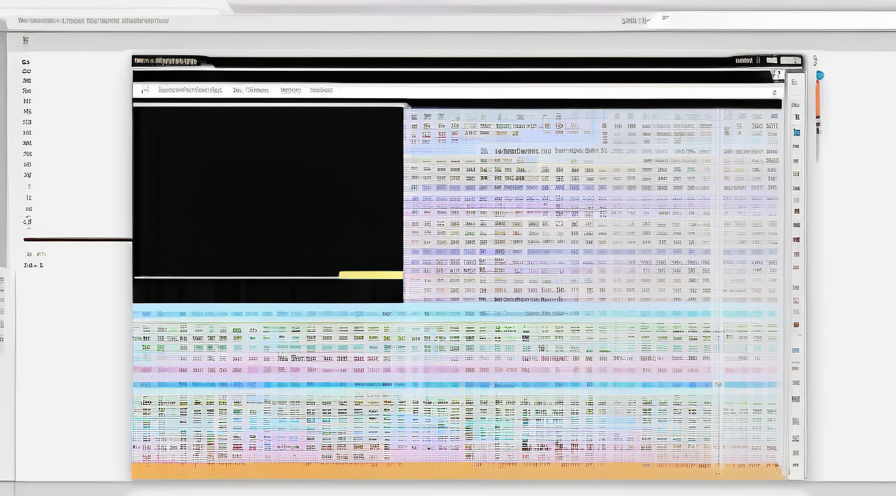Select the first entry in the left sidebar list
This screenshot has width=896, height=496.
coord(27,62)
